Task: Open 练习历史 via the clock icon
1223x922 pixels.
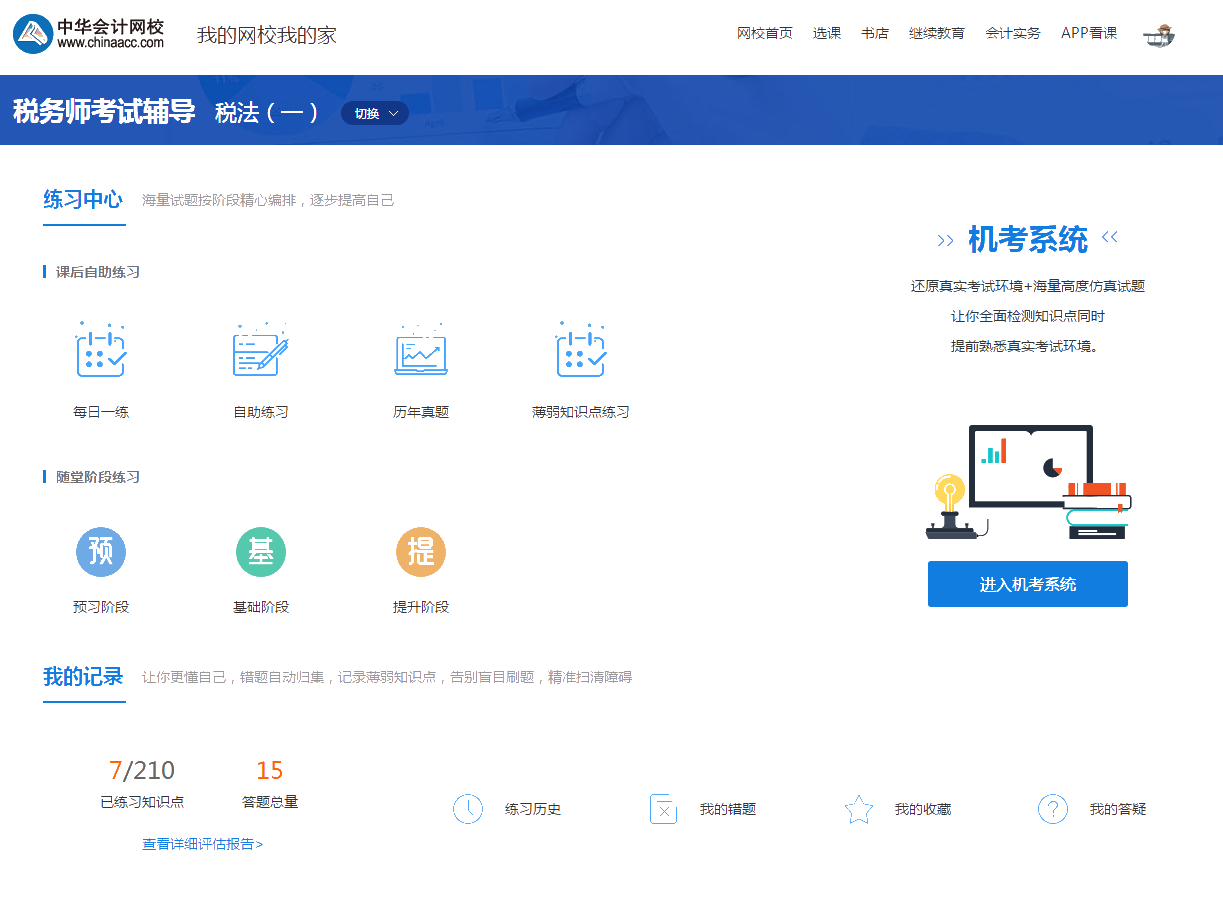Action: 468,808
